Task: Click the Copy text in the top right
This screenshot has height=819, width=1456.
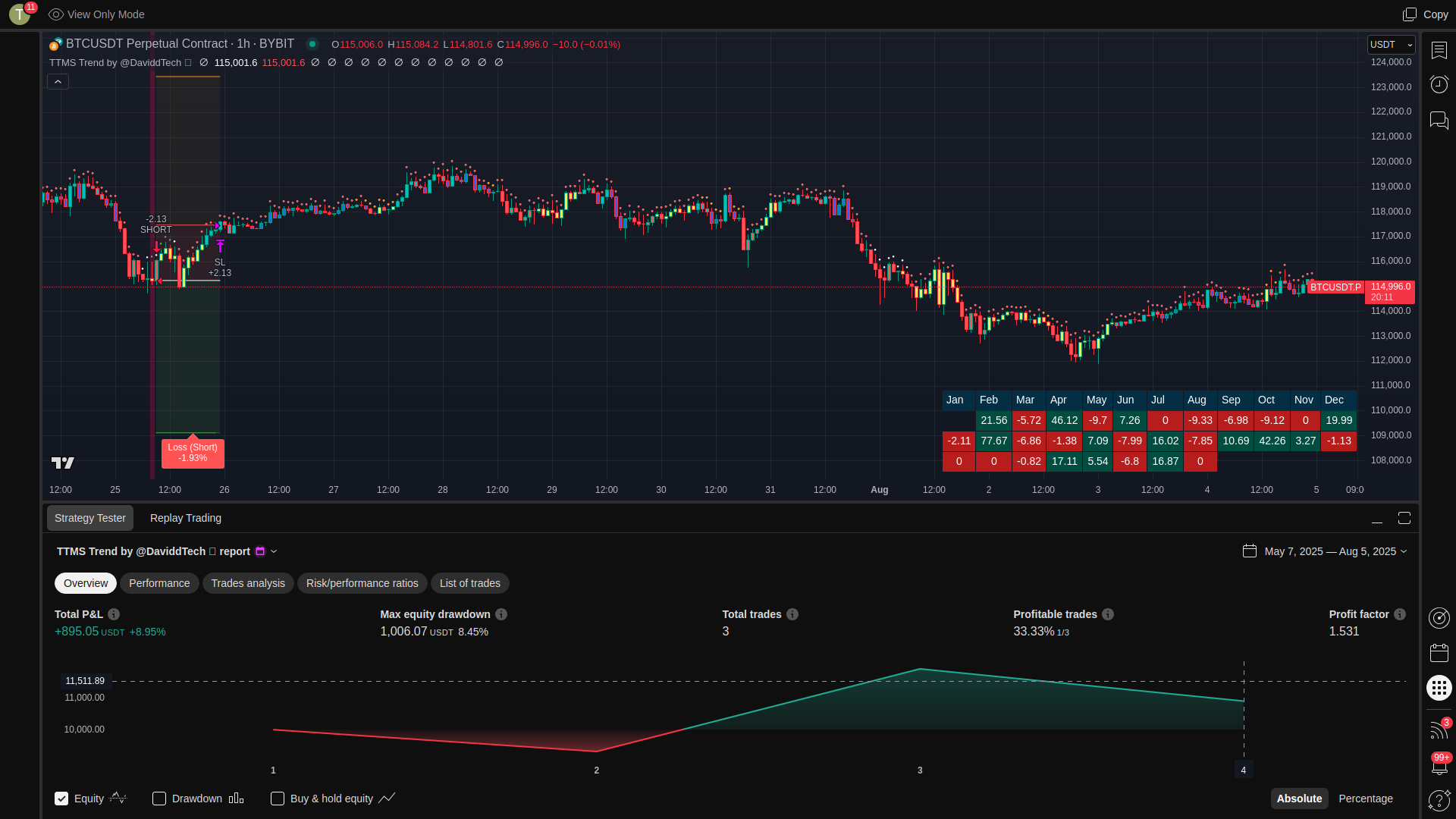Action: coord(1436,14)
